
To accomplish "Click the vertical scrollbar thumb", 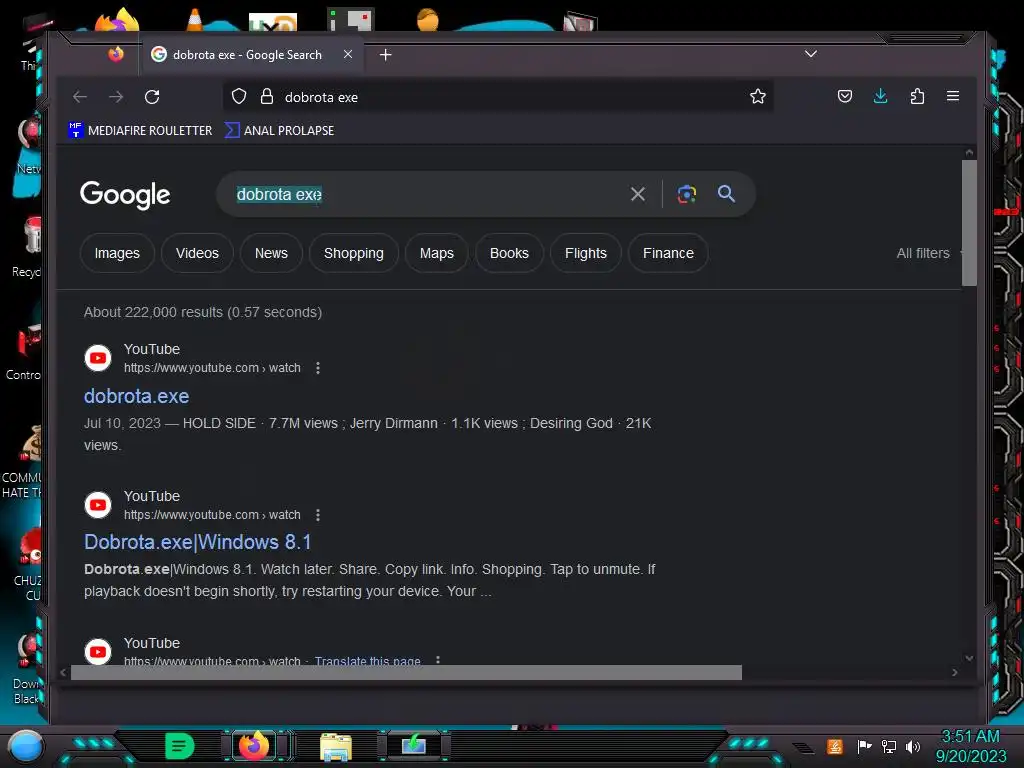I will (969, 223).
